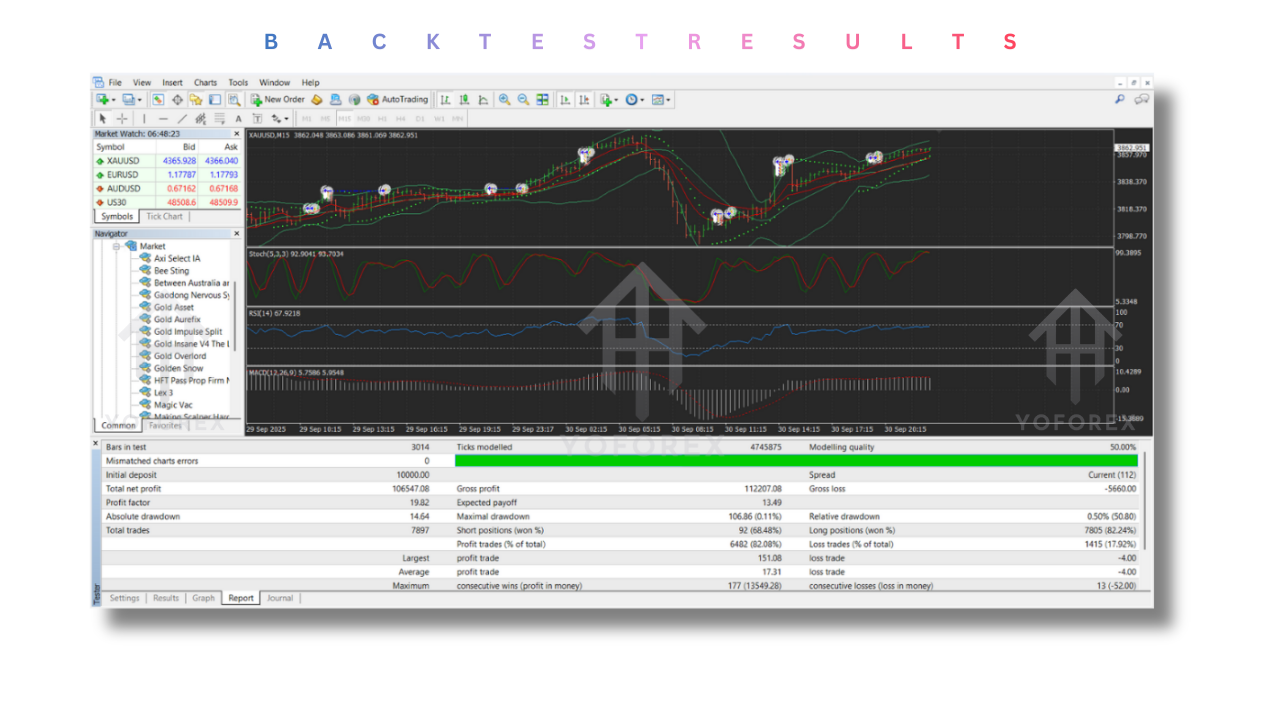Open the new chart dropdown arrow
1280x720 pixels.
[114, 100]
